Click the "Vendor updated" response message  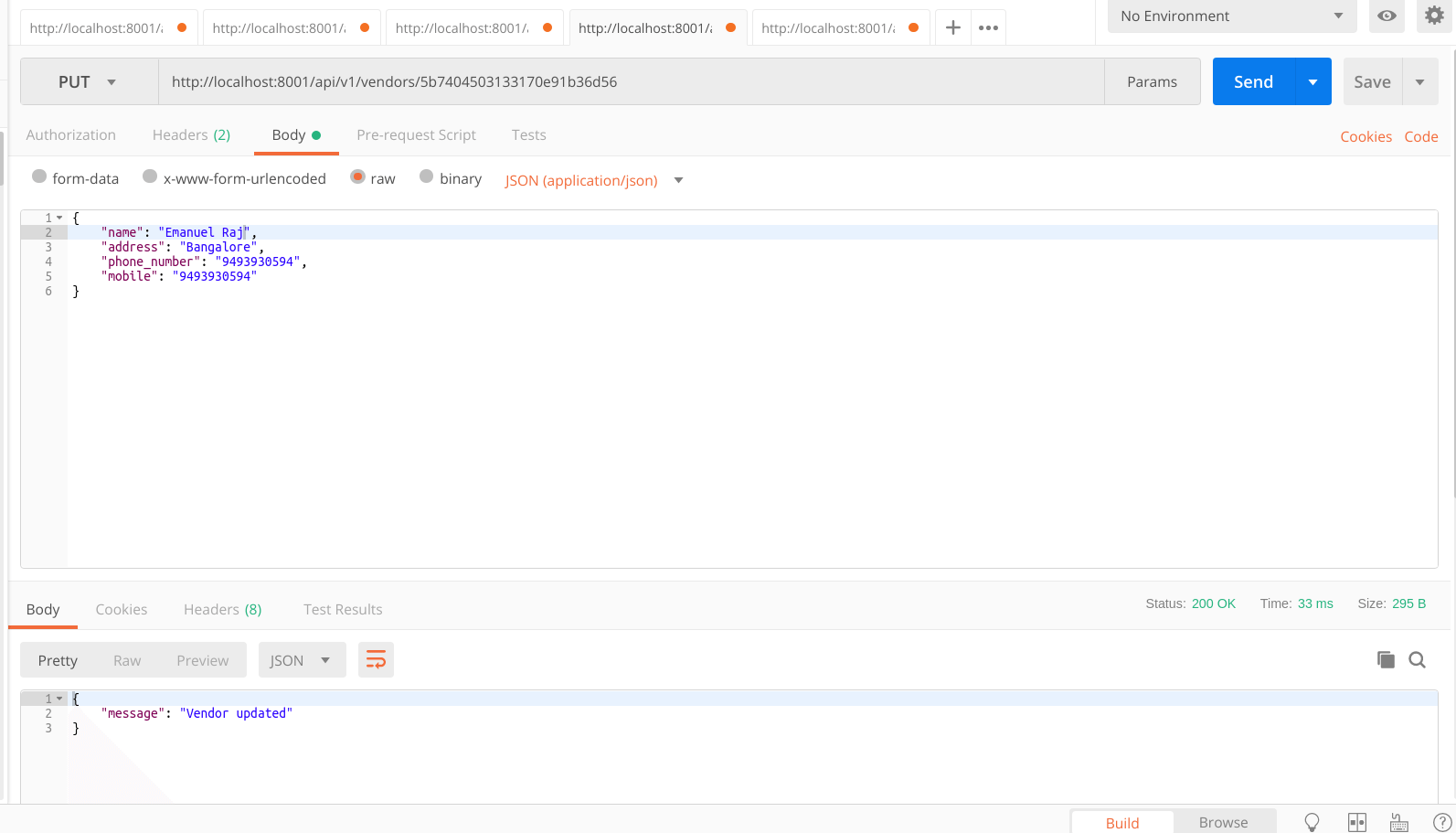[x=236, y=713]
